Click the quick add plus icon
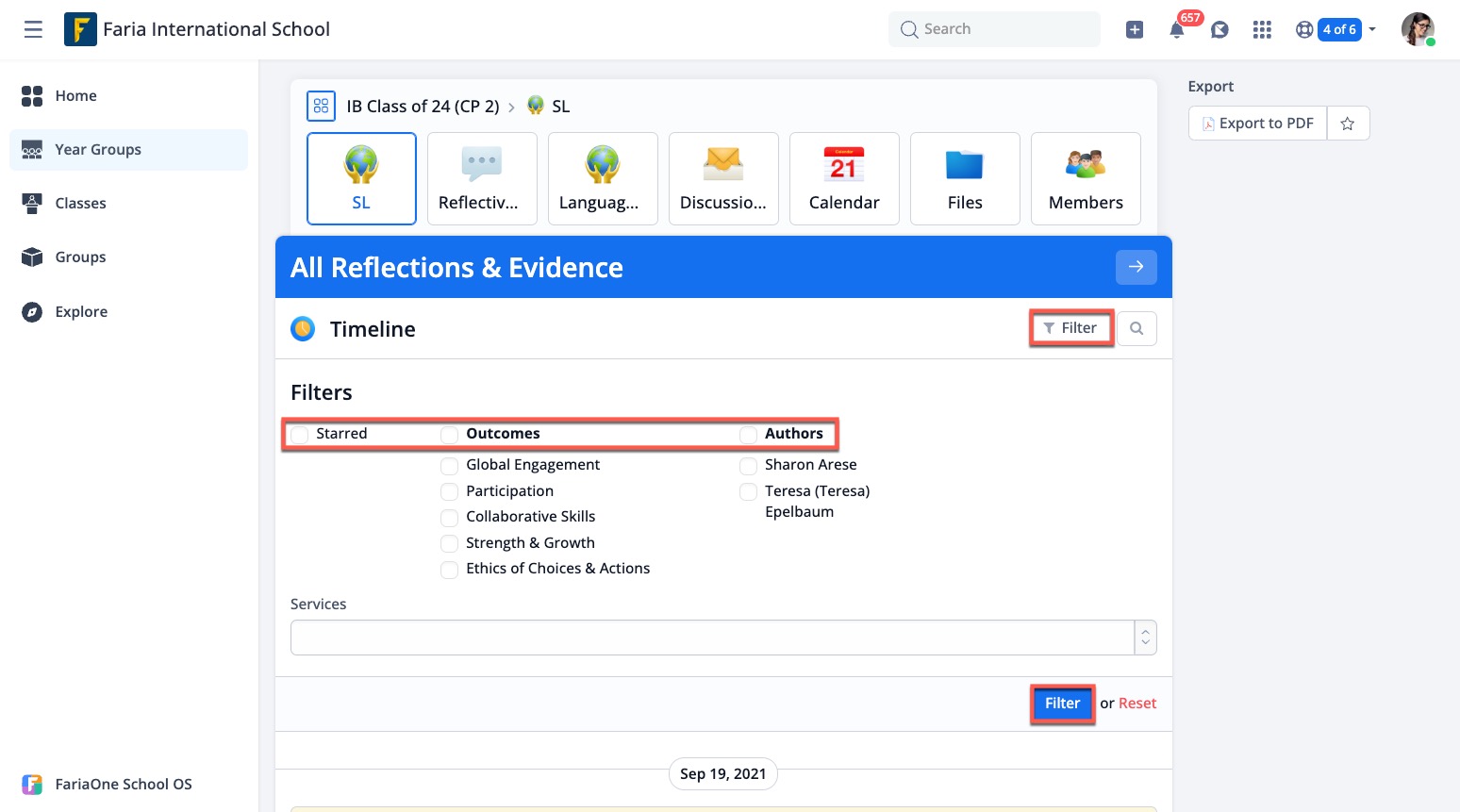 click(x=1135, y=30)
